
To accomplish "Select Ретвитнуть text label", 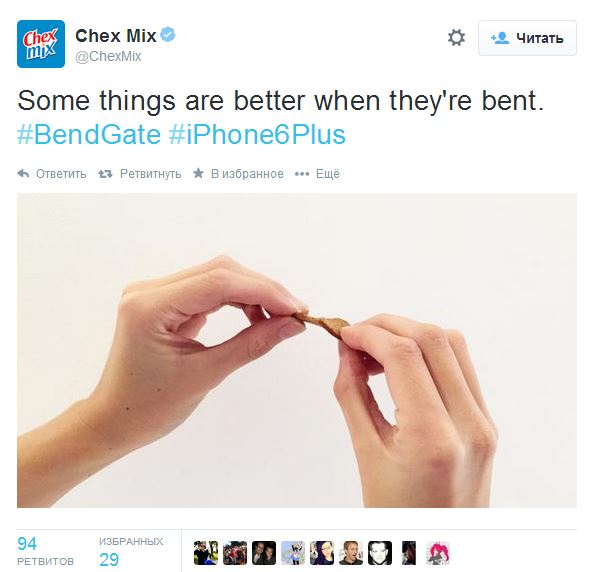I will click(150, 174).
